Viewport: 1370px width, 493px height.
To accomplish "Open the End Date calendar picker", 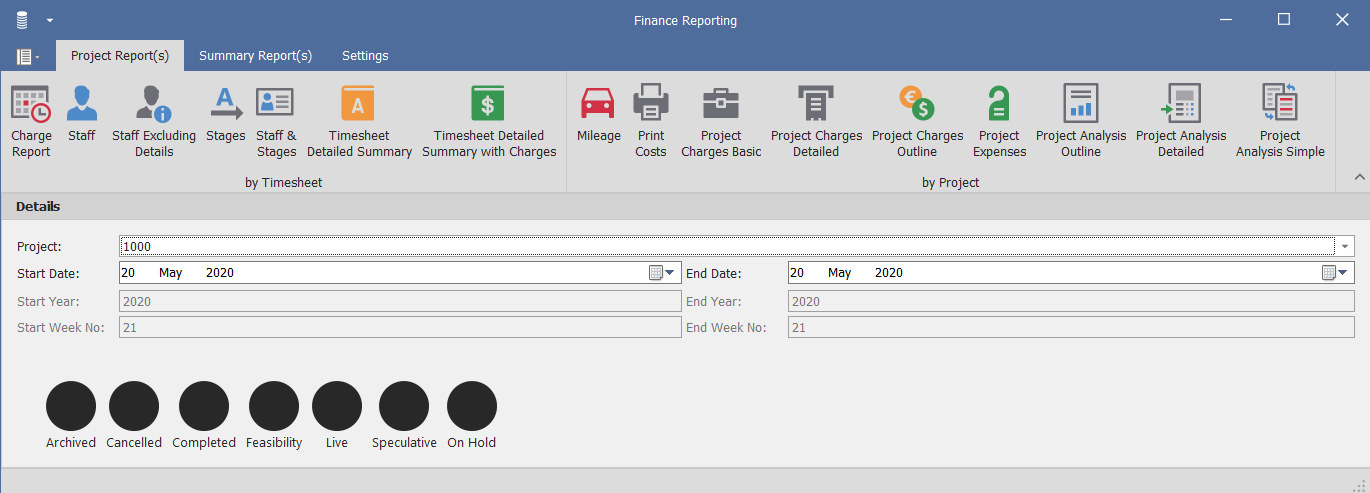I will 1336,272.
